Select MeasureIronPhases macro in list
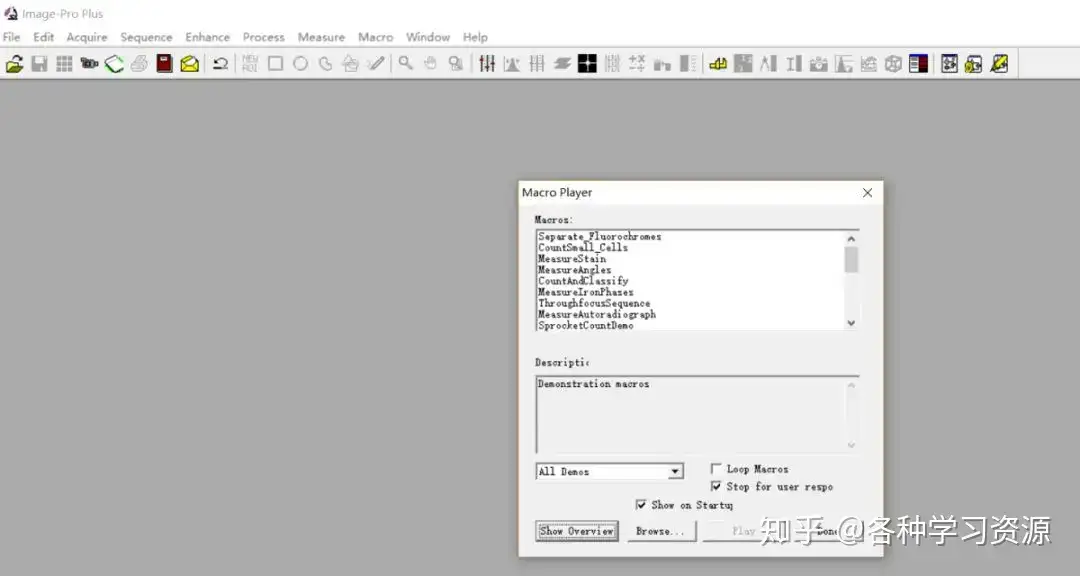Screen dimensions: 1080x576 point(585,292)
